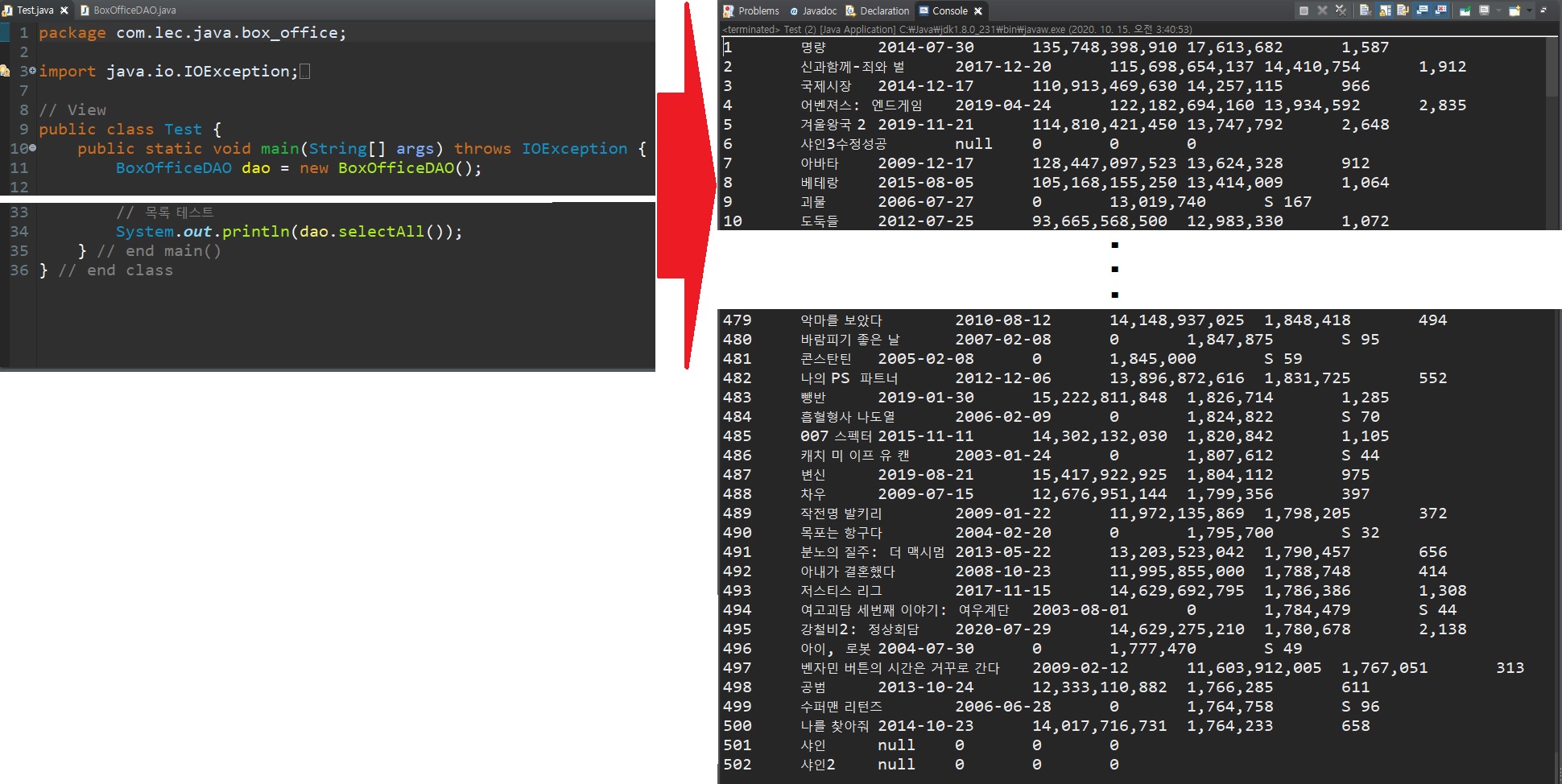Viewport: 1562px width, 784px height.
Task: Toggle show console on standard error change
Action: click(x=1440, y=10)
